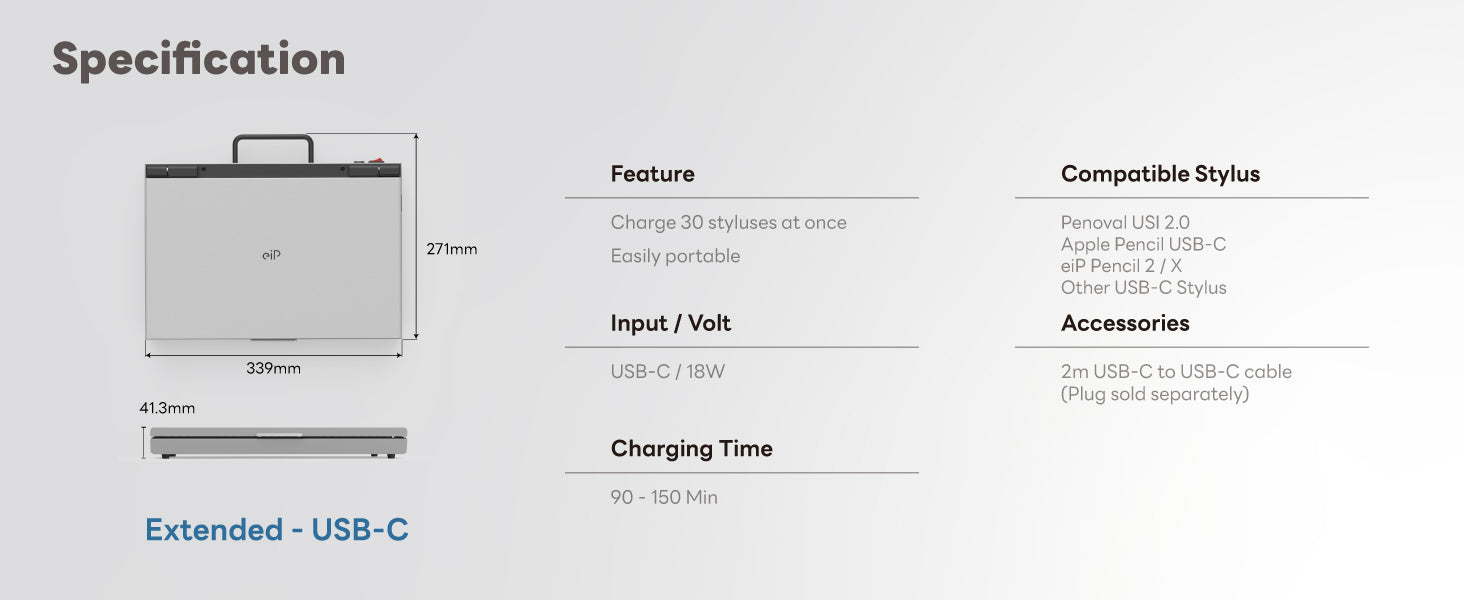Click the Specification title
Screen dimensions: 1464x600
pyautogui.click(x=199, y=60)
